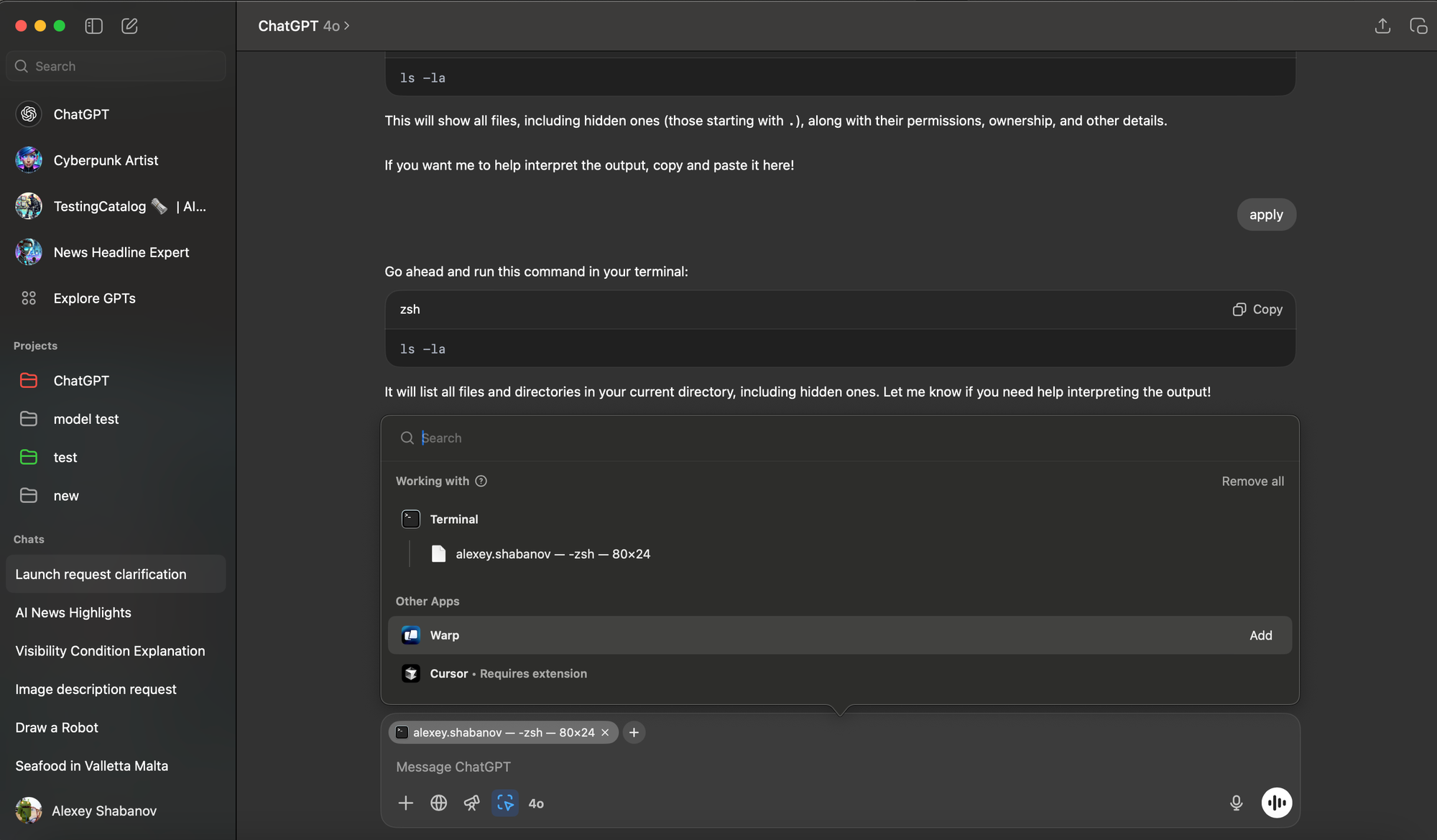1437x840 pixels.
Task: Open the companion window icon at top right
Action: pyautogui.click(x=1418, y=26)
